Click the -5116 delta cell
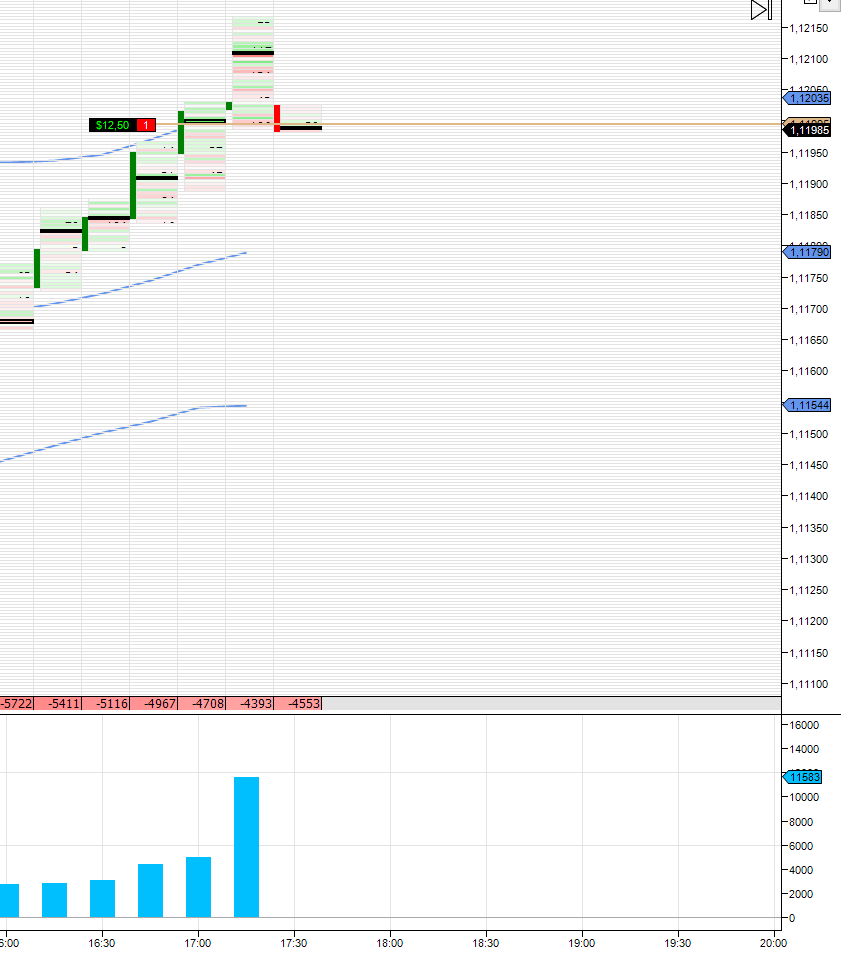The image size is (841, 953). tap(106, 703)
